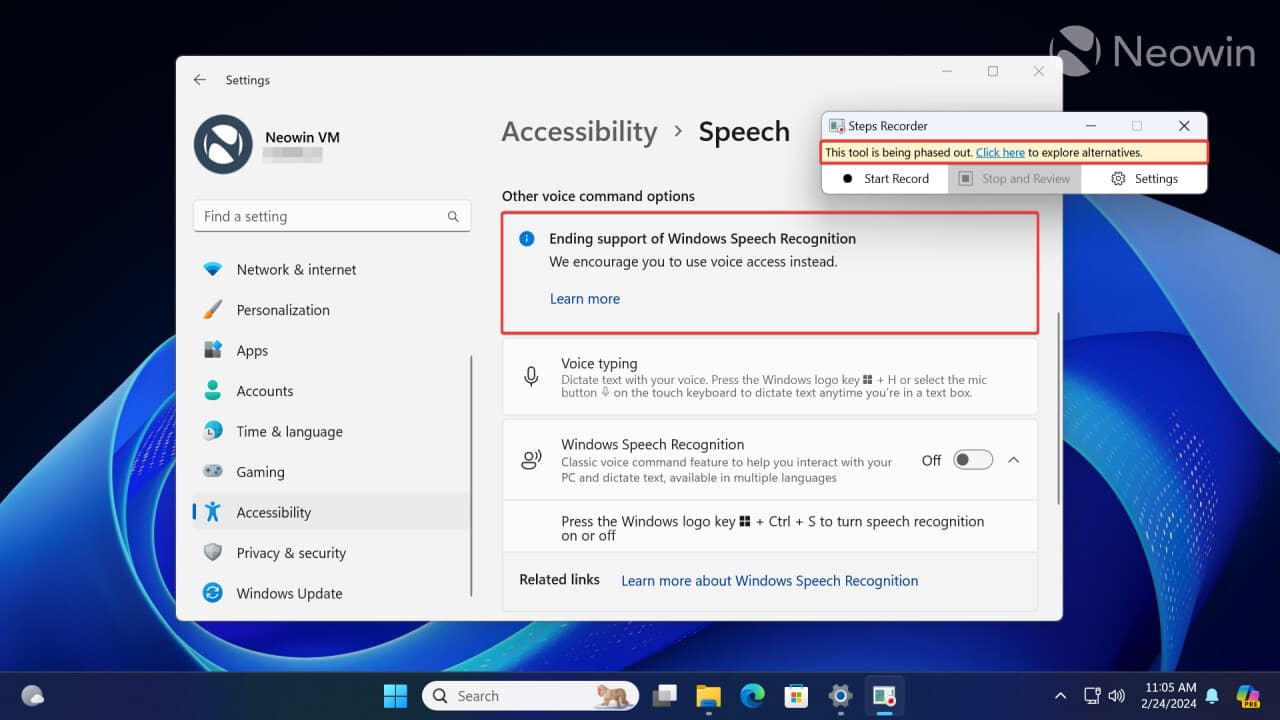This screenshot has height=720, width=1280.
Task: Open the Learn more link about ending support
Action: click(584, 298)
